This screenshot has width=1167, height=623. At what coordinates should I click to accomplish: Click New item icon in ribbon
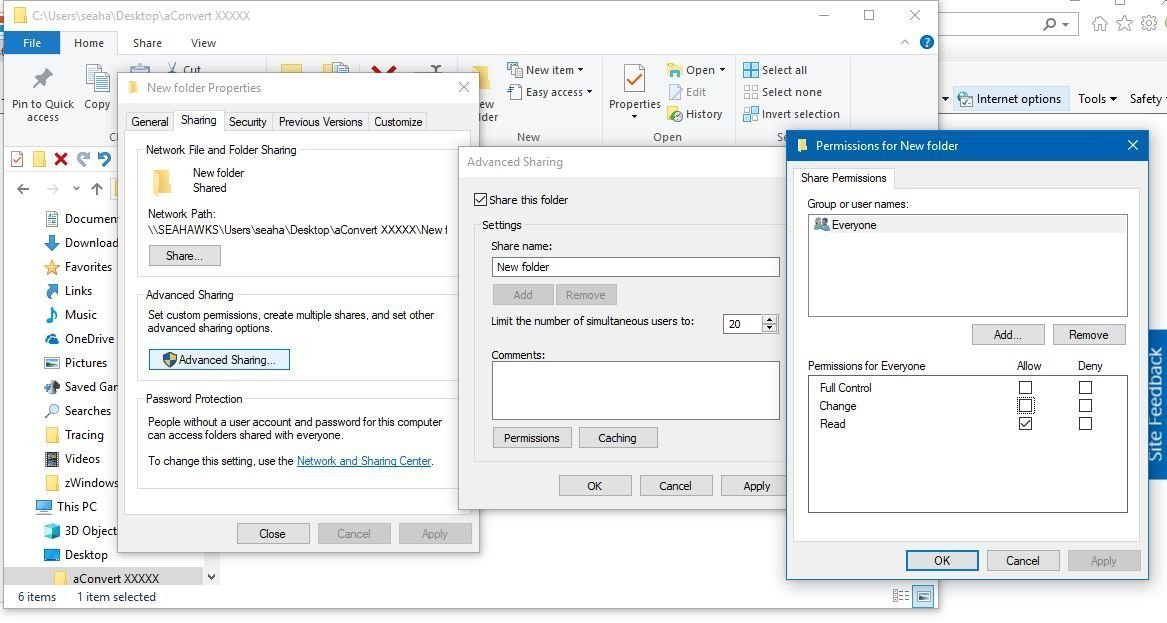pyautogui.click(x=514, y=70)
